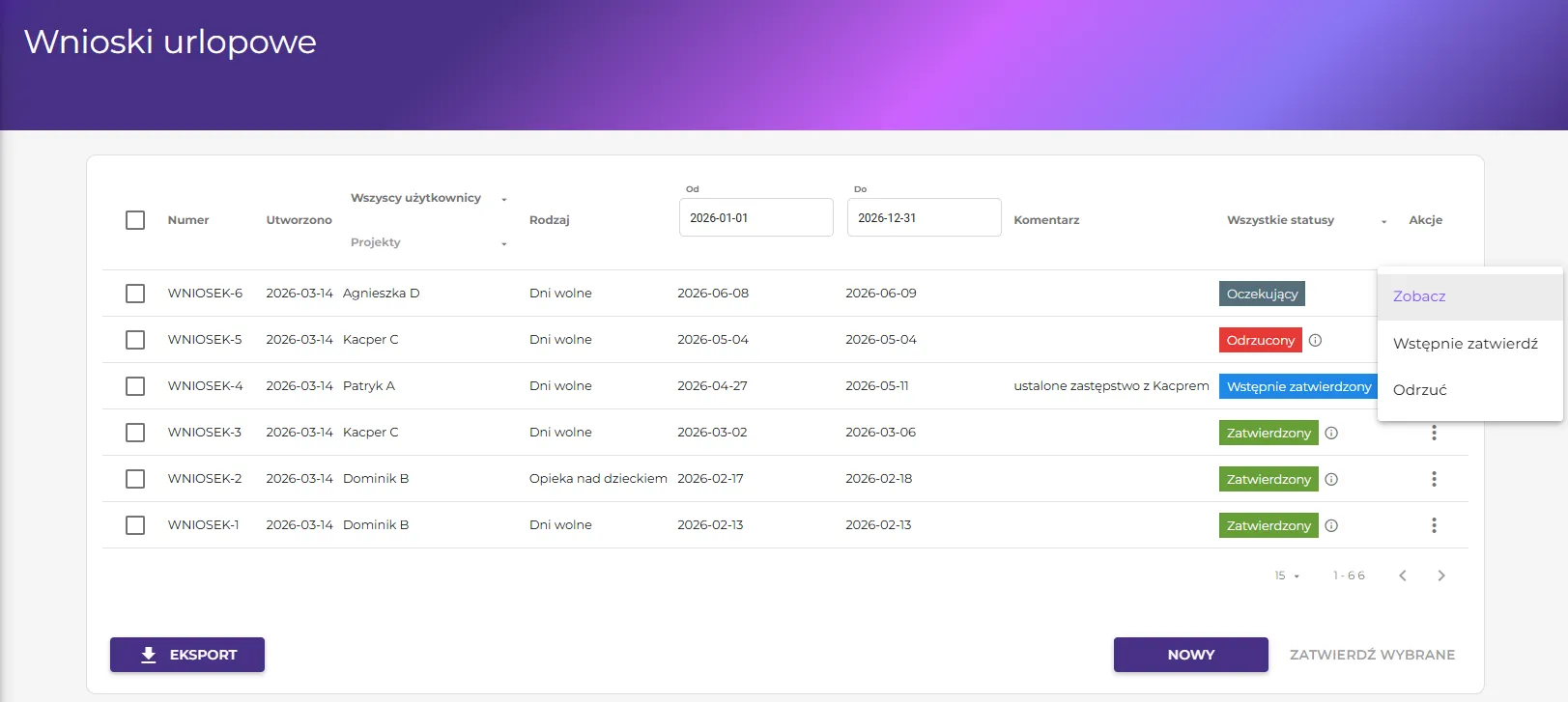Click info icon next to Odrzucony status

pyautogui.click(x=1315, y=340)
